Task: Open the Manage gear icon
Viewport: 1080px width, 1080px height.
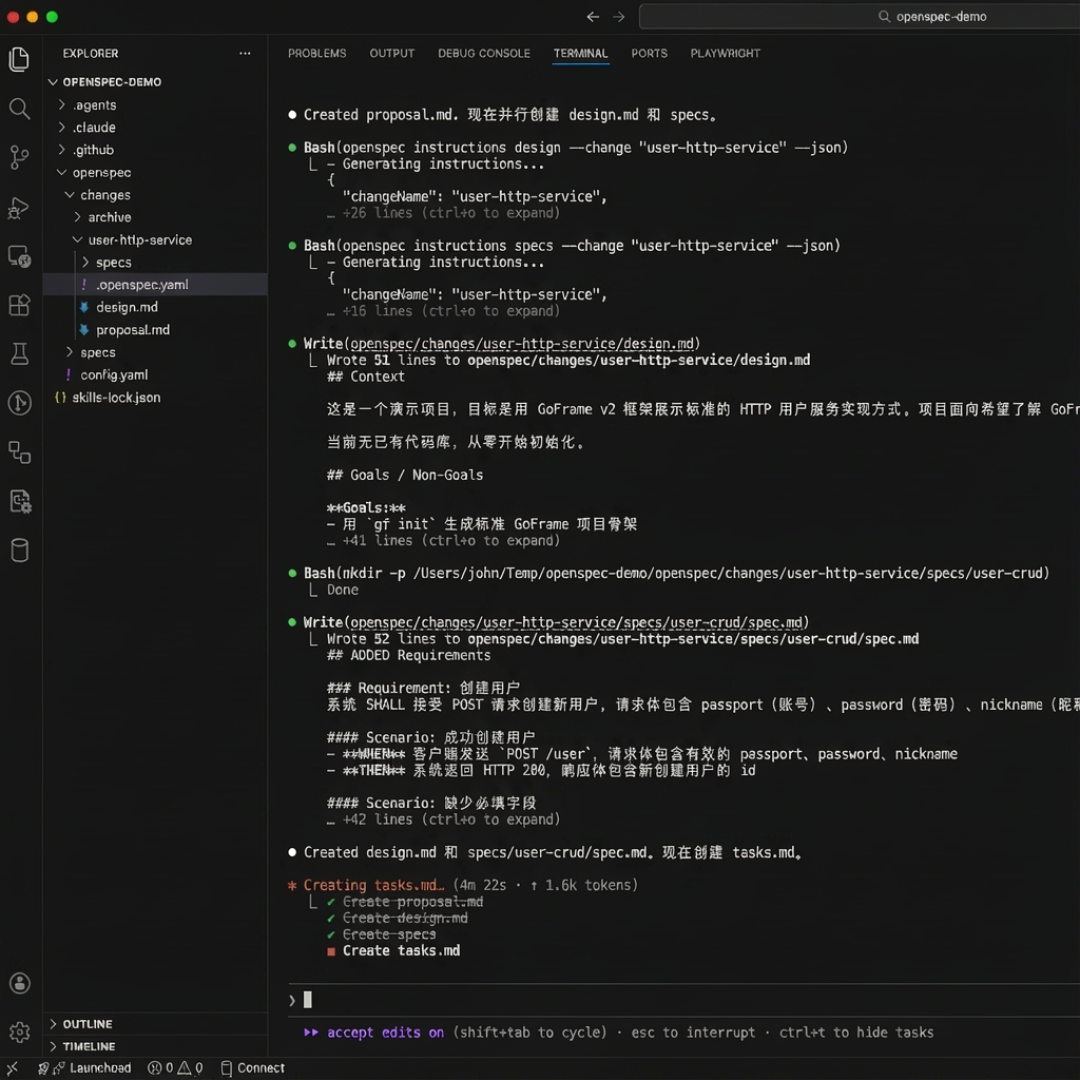Action: click(x=19, y=1031)
